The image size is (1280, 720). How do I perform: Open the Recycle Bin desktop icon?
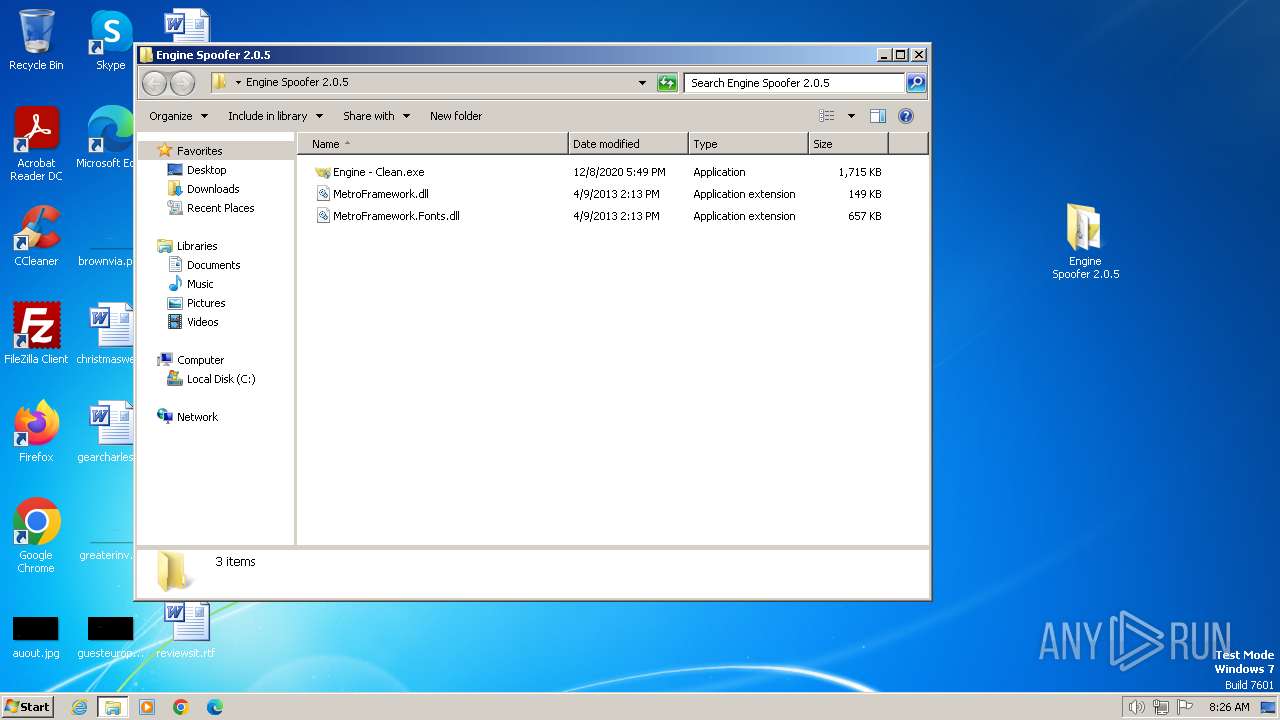click(x=36, y=40)
